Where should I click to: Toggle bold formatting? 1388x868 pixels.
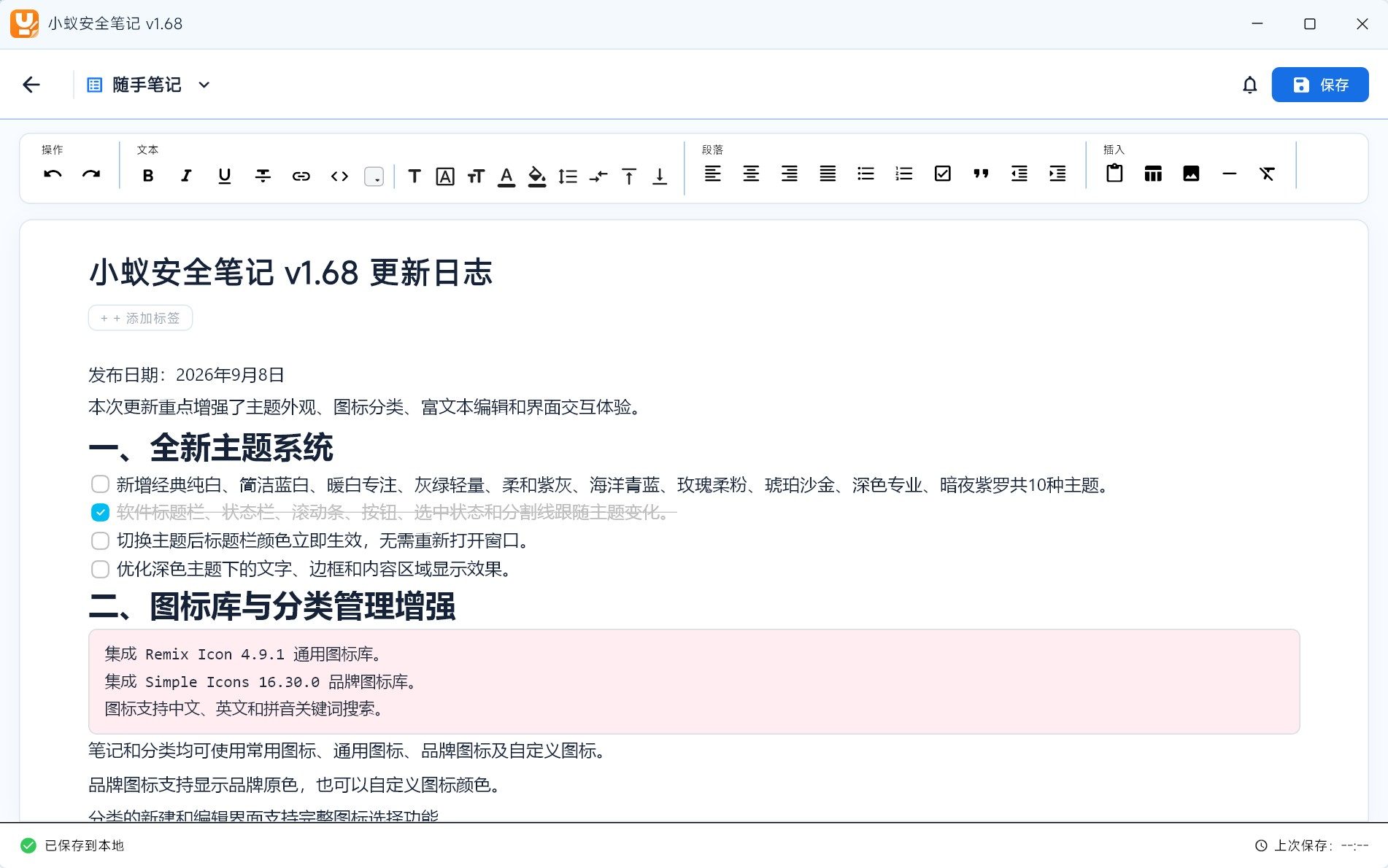click(x=148, y=175)
